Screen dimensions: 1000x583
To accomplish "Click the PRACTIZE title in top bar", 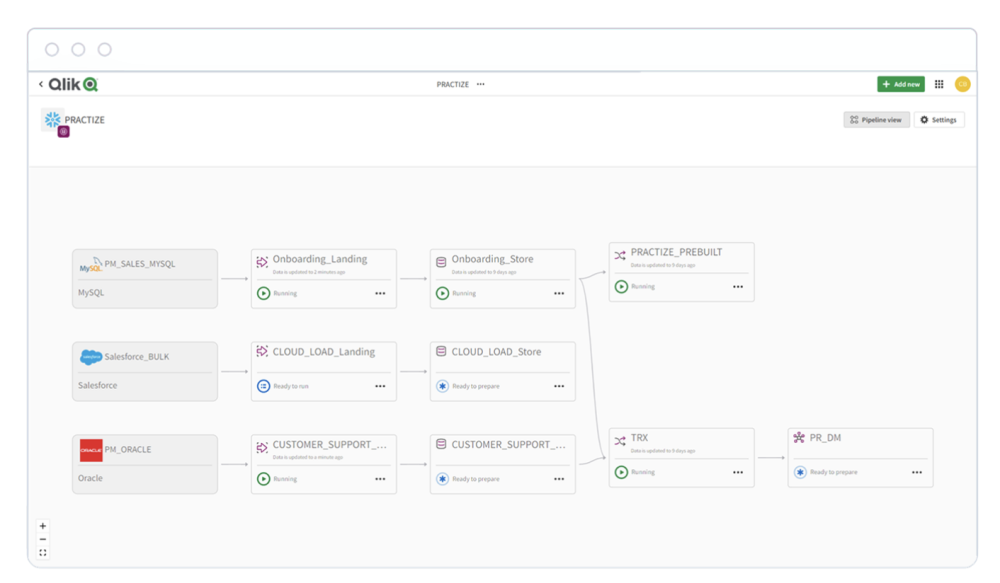I will [x=453, y=84].
